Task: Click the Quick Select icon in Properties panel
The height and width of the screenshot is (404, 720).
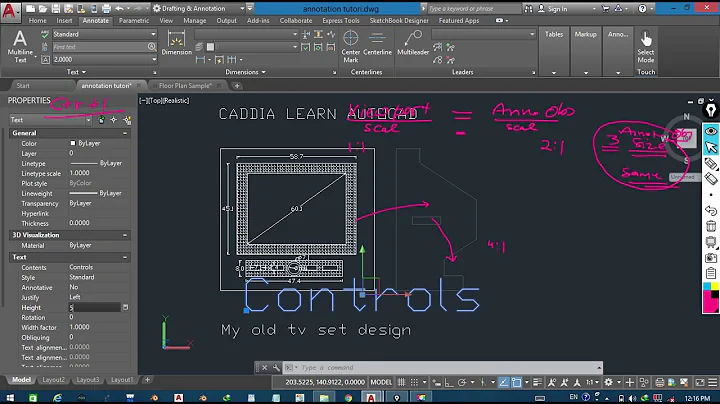Action: click(127, 120)
